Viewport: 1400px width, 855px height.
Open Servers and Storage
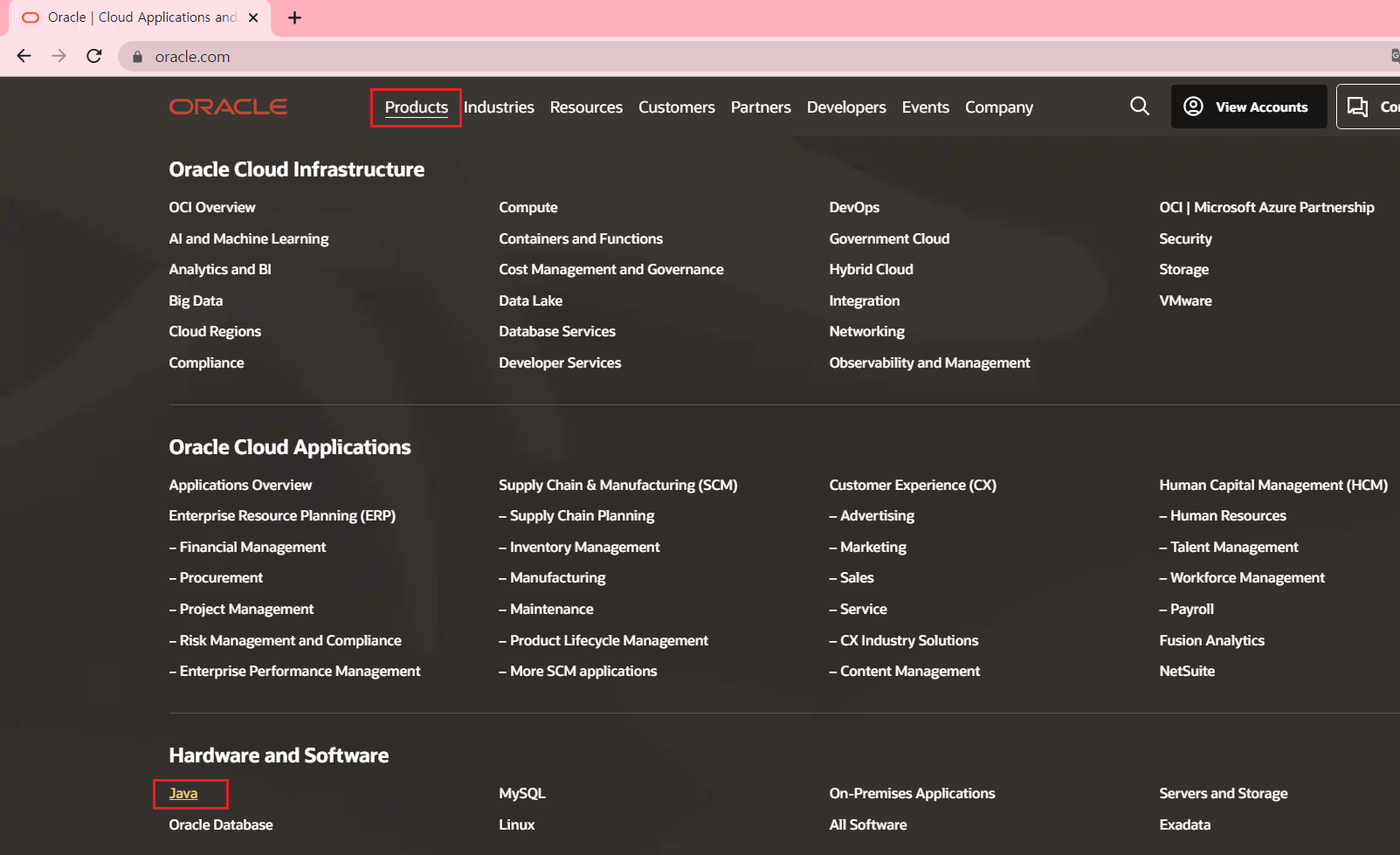1224,793
